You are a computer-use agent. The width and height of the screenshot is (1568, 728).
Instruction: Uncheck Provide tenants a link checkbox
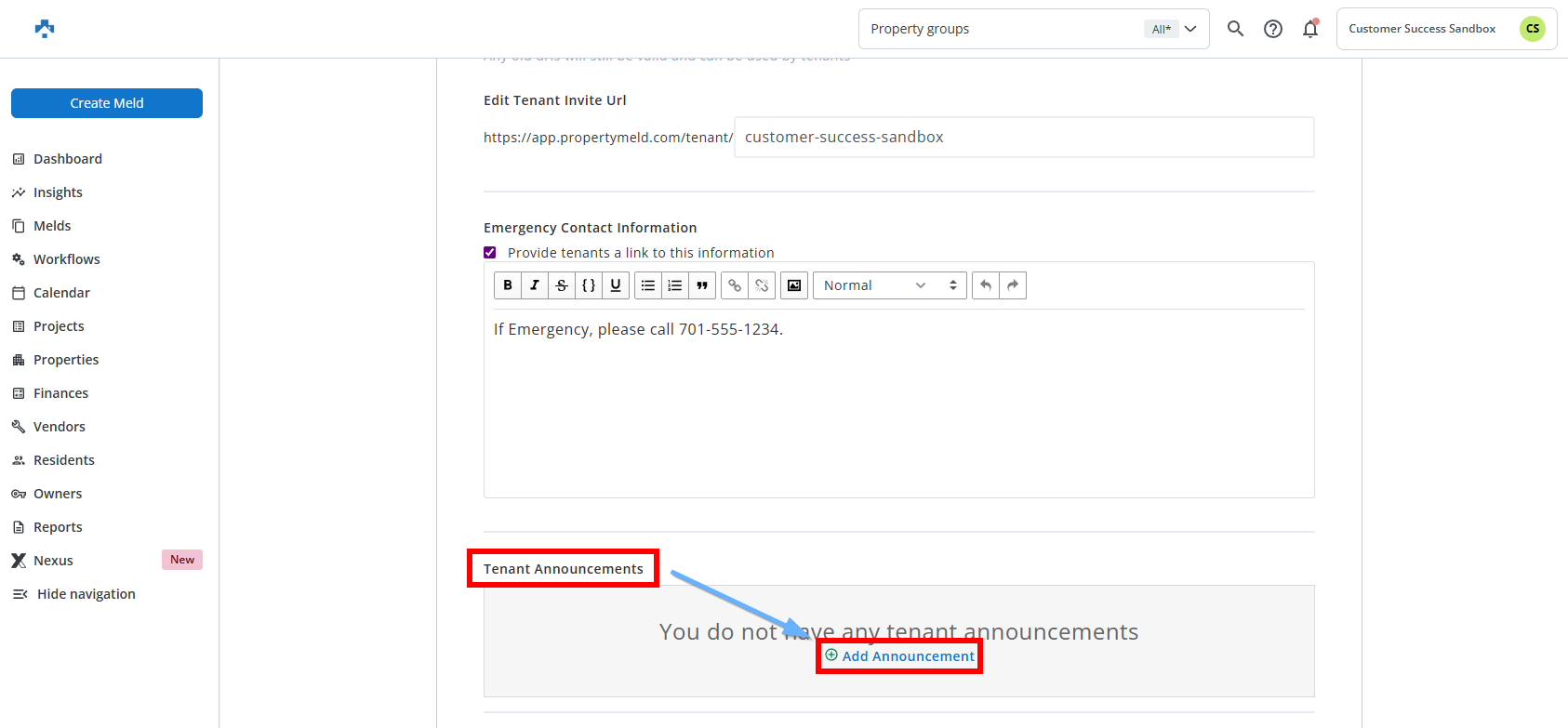click(490, 253)
